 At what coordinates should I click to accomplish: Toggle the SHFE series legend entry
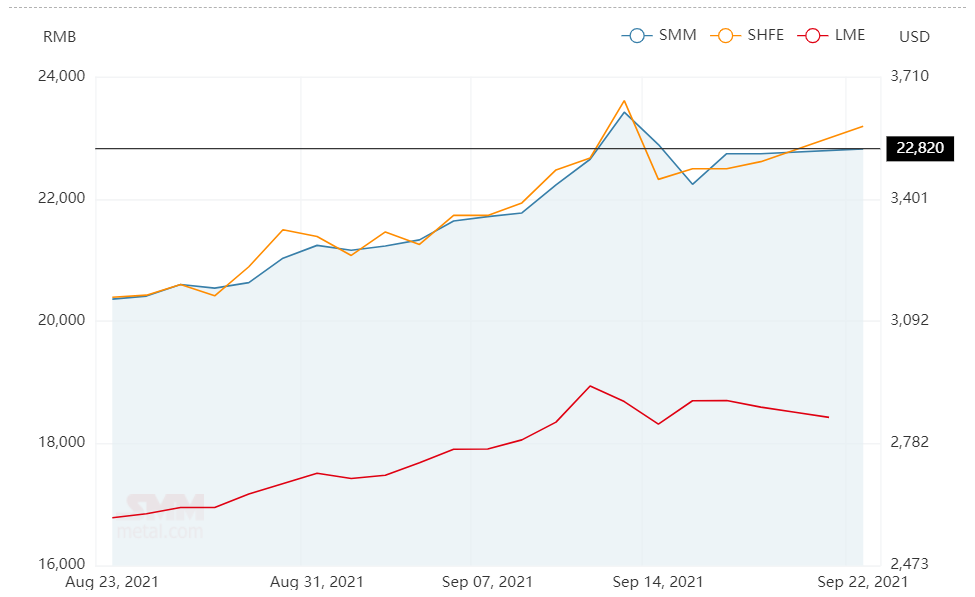[747, 35]
